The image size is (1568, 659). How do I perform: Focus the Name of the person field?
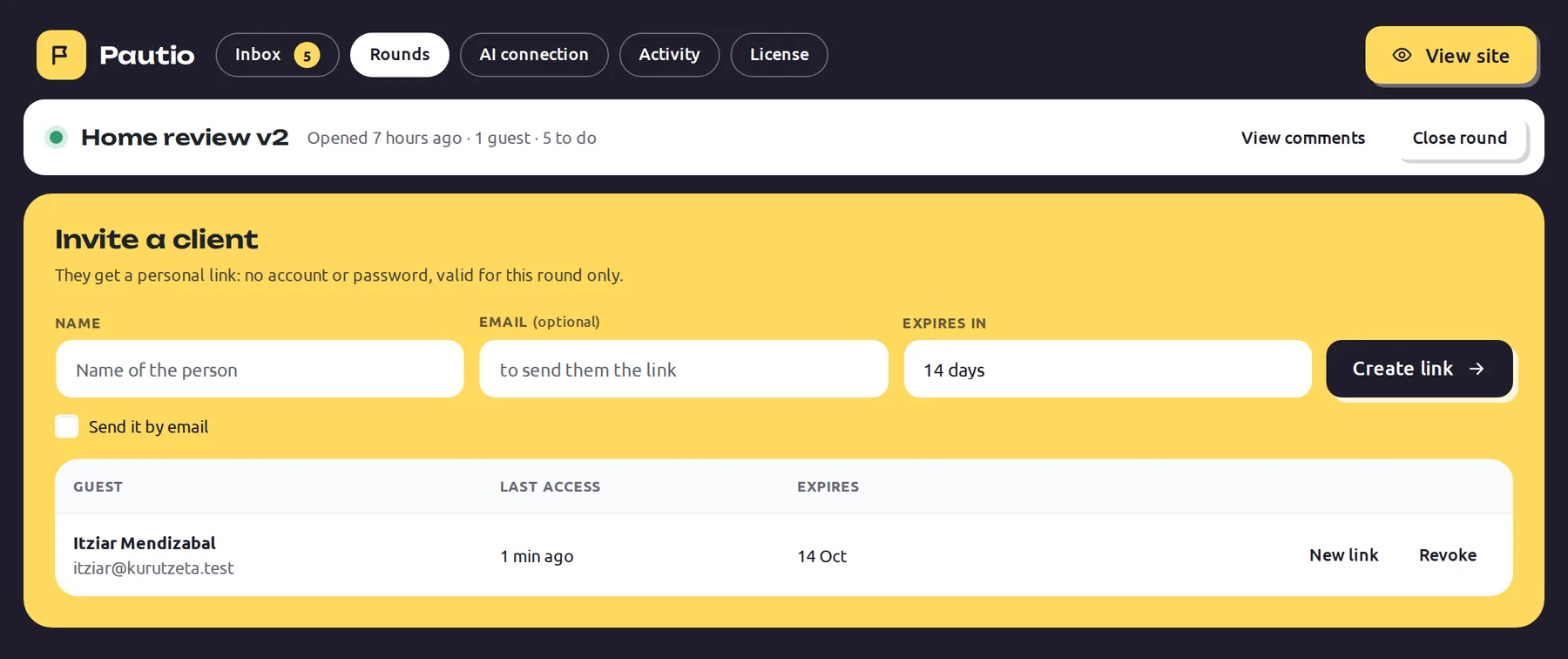[x=260, y=370]
